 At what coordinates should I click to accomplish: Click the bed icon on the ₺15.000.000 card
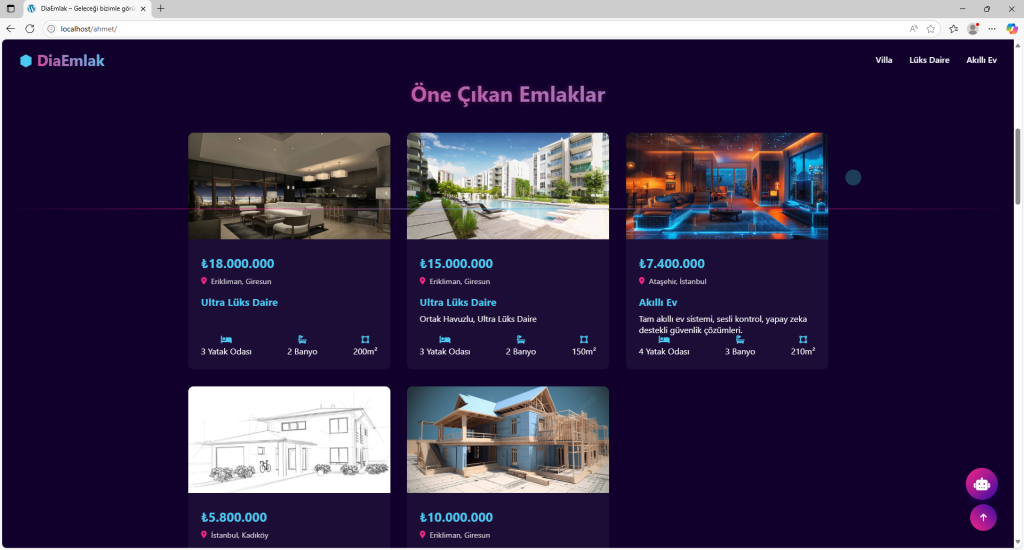tap(445, 340)
